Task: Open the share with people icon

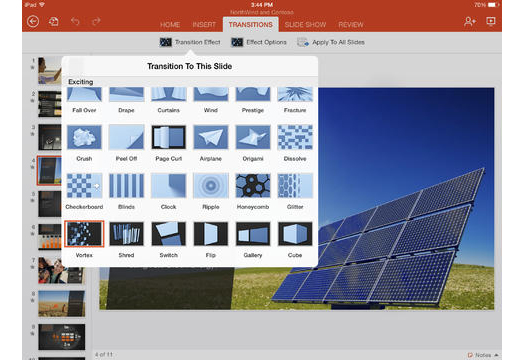Action: (470, 22)
